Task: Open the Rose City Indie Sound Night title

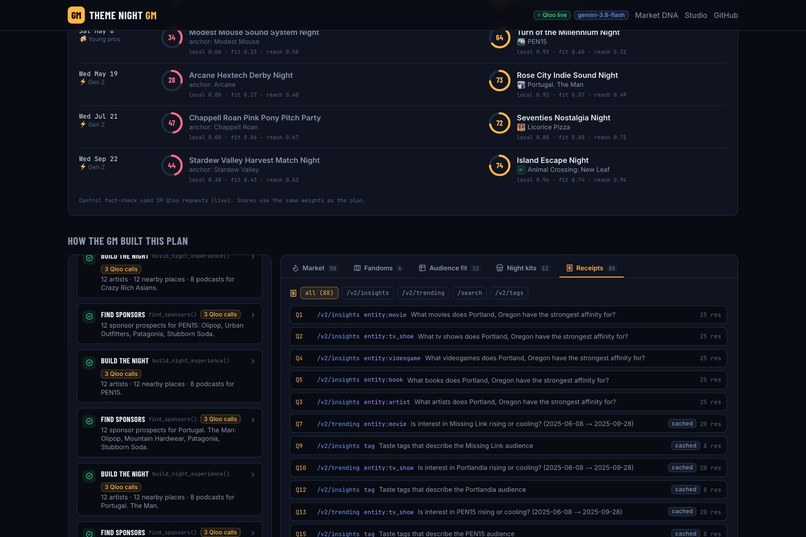Action: (x=567, y=75)
